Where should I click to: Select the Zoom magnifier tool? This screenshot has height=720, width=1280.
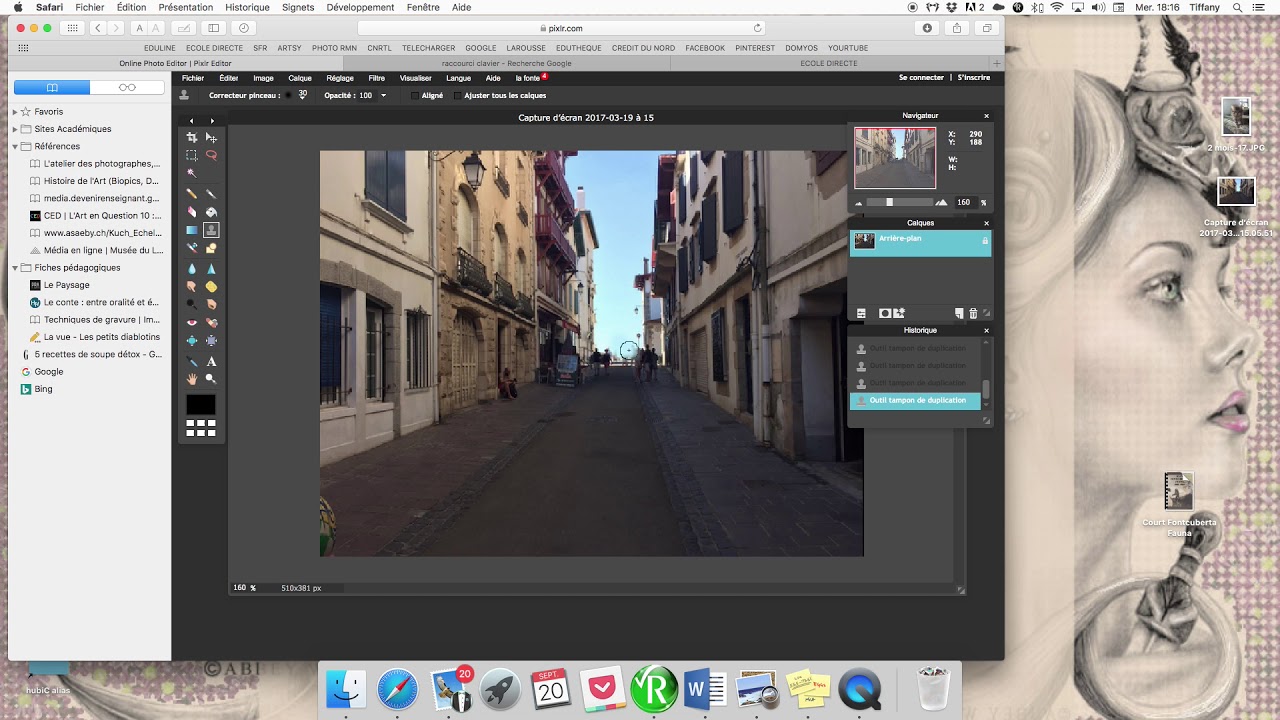tap(211, 379)
